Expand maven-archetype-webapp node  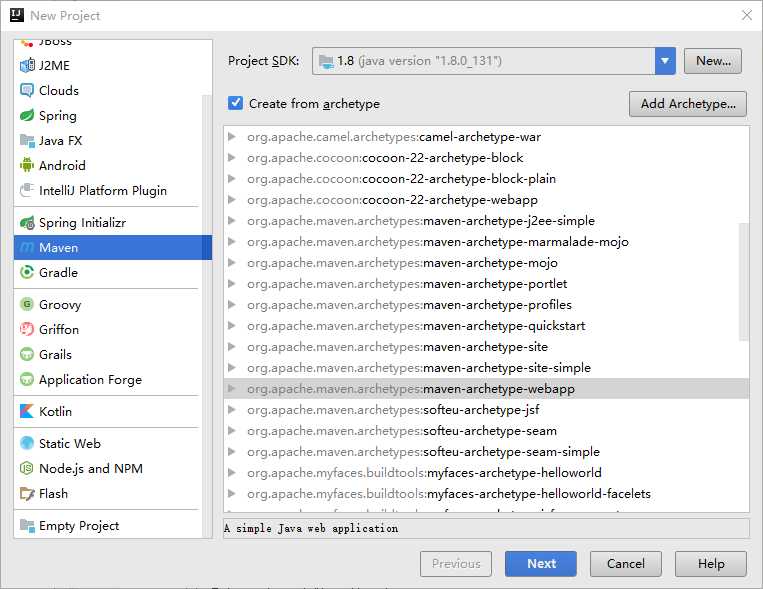[232, 388]
